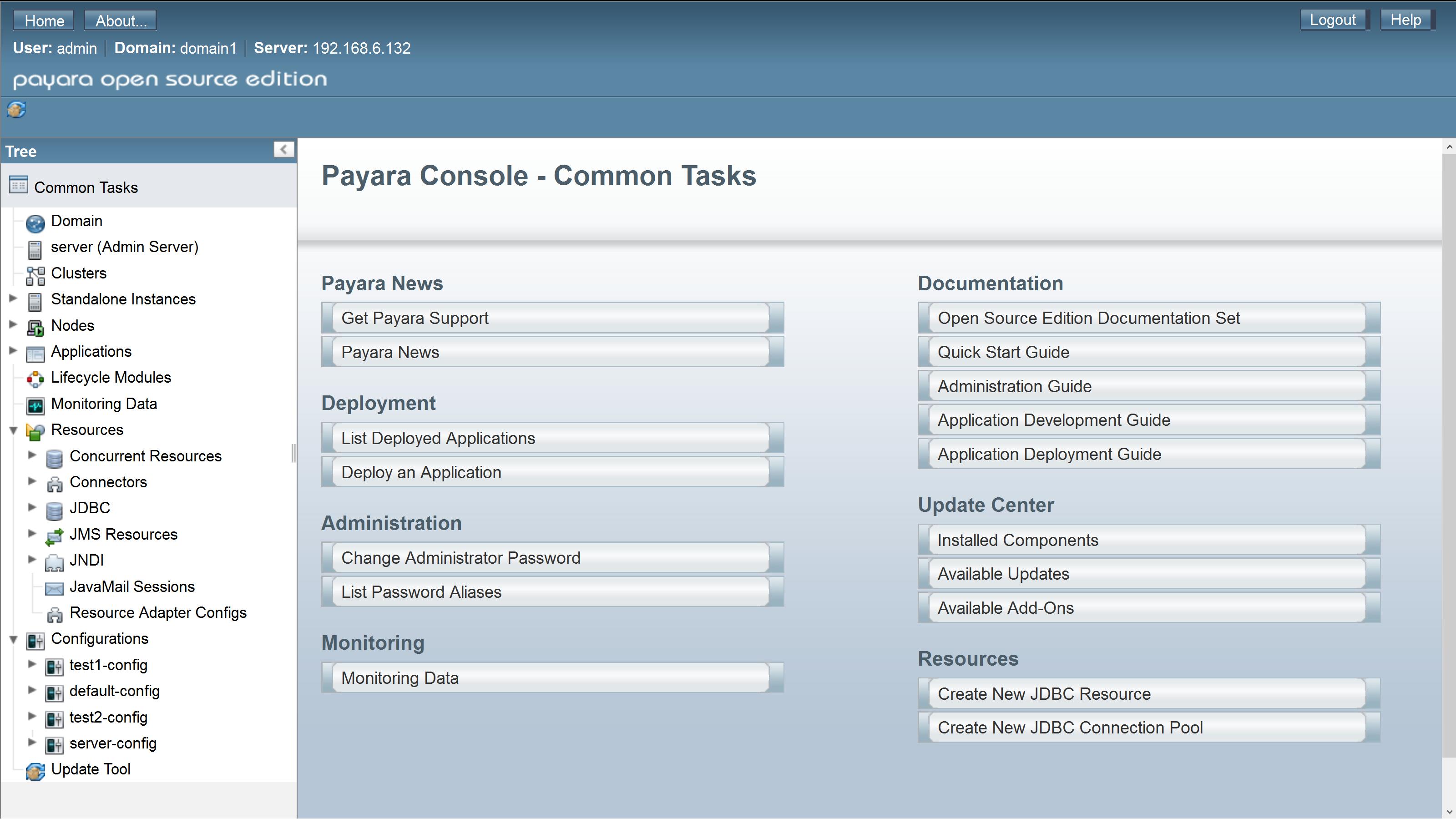Click the Lifecycle Modules icon
The image size is (1456, 819).
pos(35,379)
